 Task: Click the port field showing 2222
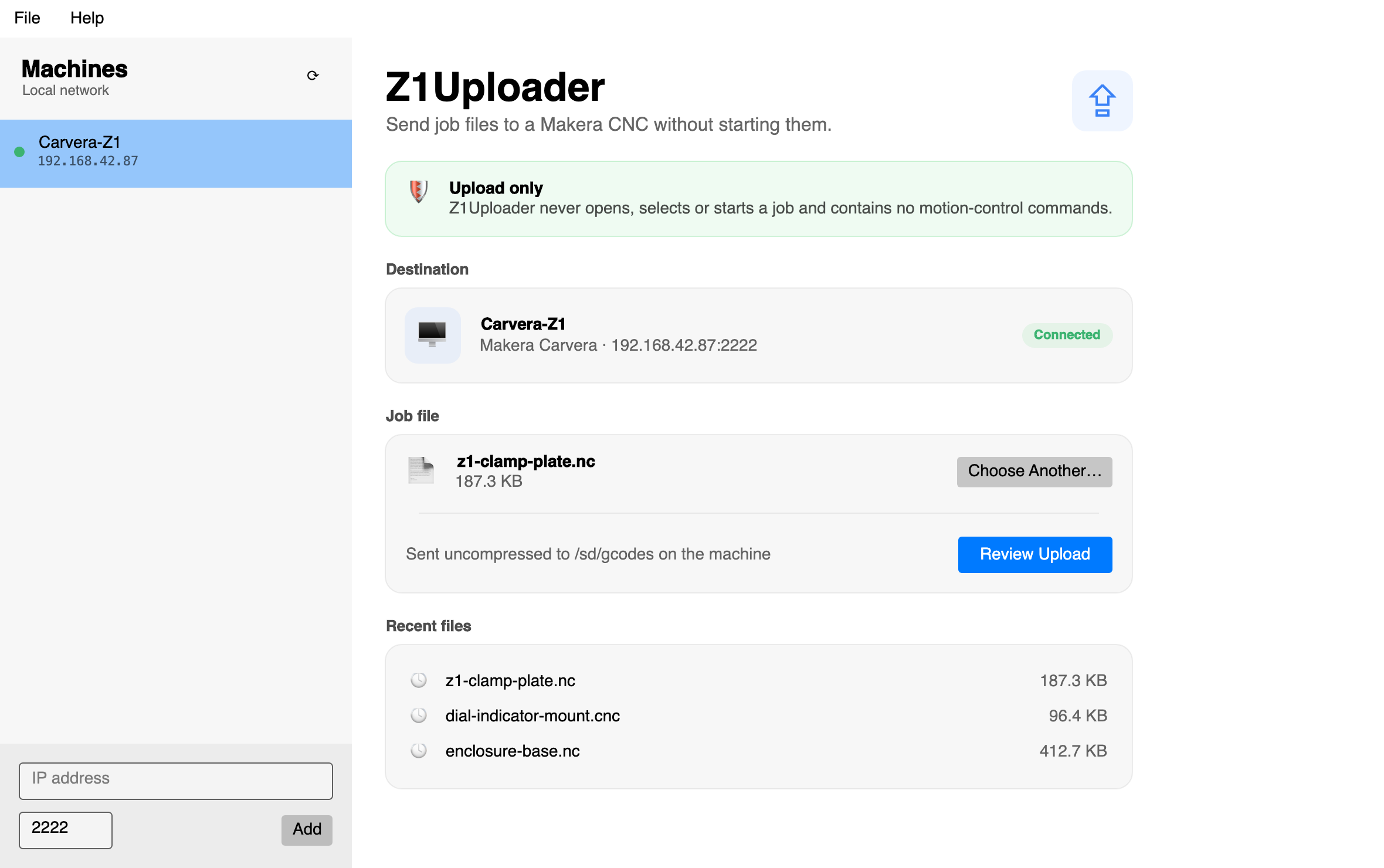[66, 829]
